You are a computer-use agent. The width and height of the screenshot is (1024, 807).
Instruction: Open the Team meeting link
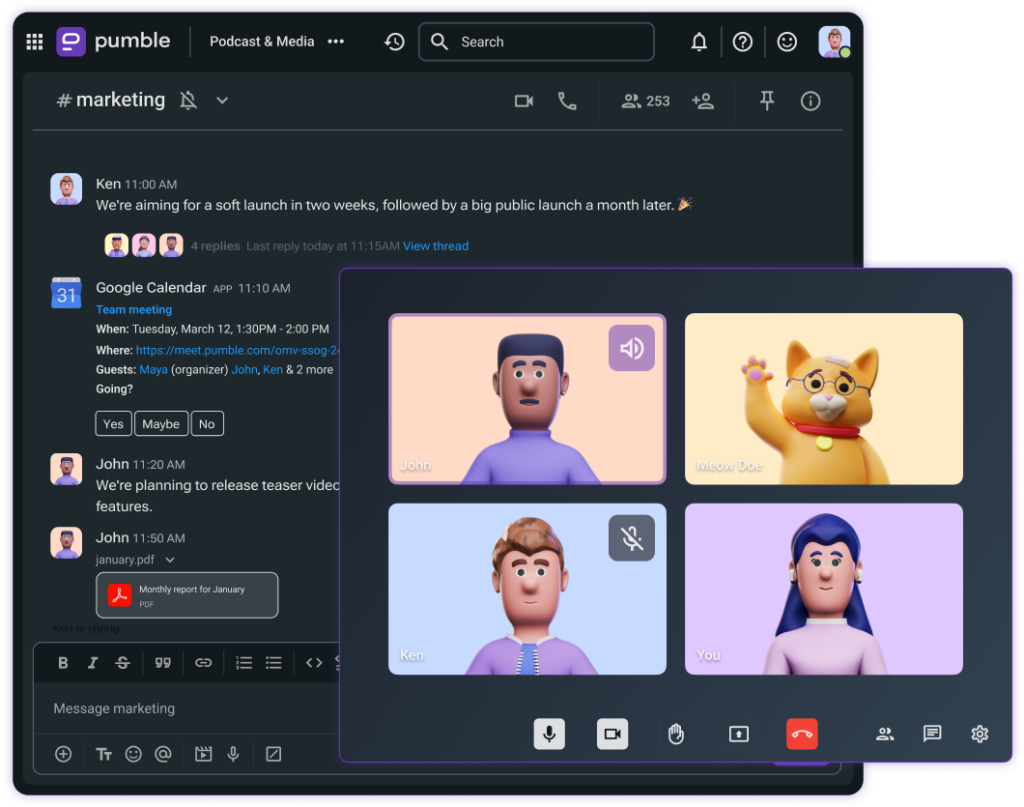[134, 309]
